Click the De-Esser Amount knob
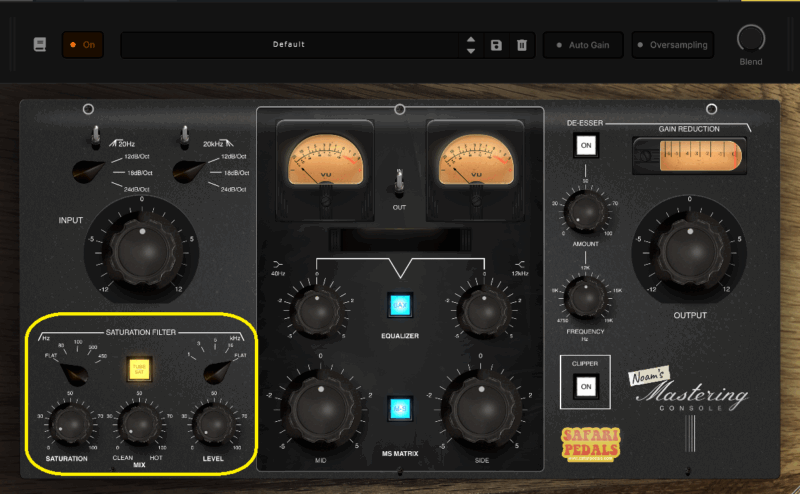Viewport: 800px width, 494px height. pos(585,211)
